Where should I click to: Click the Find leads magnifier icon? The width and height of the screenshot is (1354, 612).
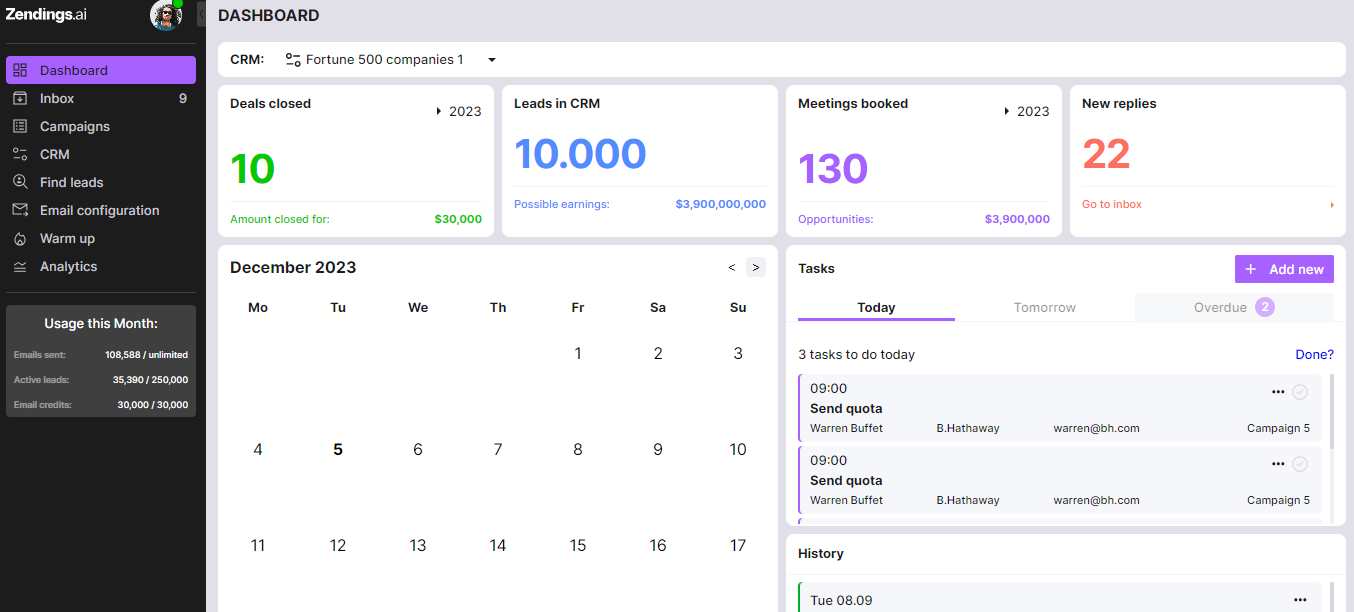(x=20, y=183)
